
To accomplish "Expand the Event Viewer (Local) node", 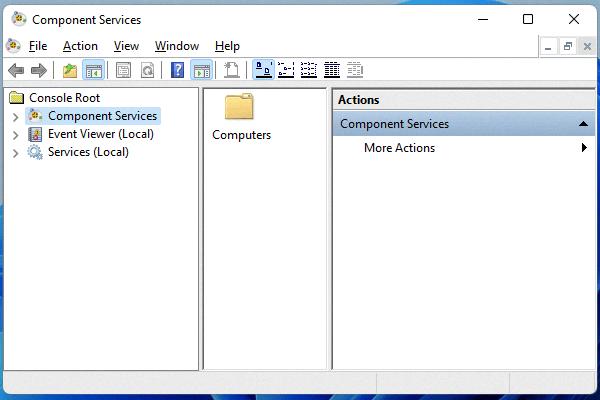I will [x=15, y=135].
